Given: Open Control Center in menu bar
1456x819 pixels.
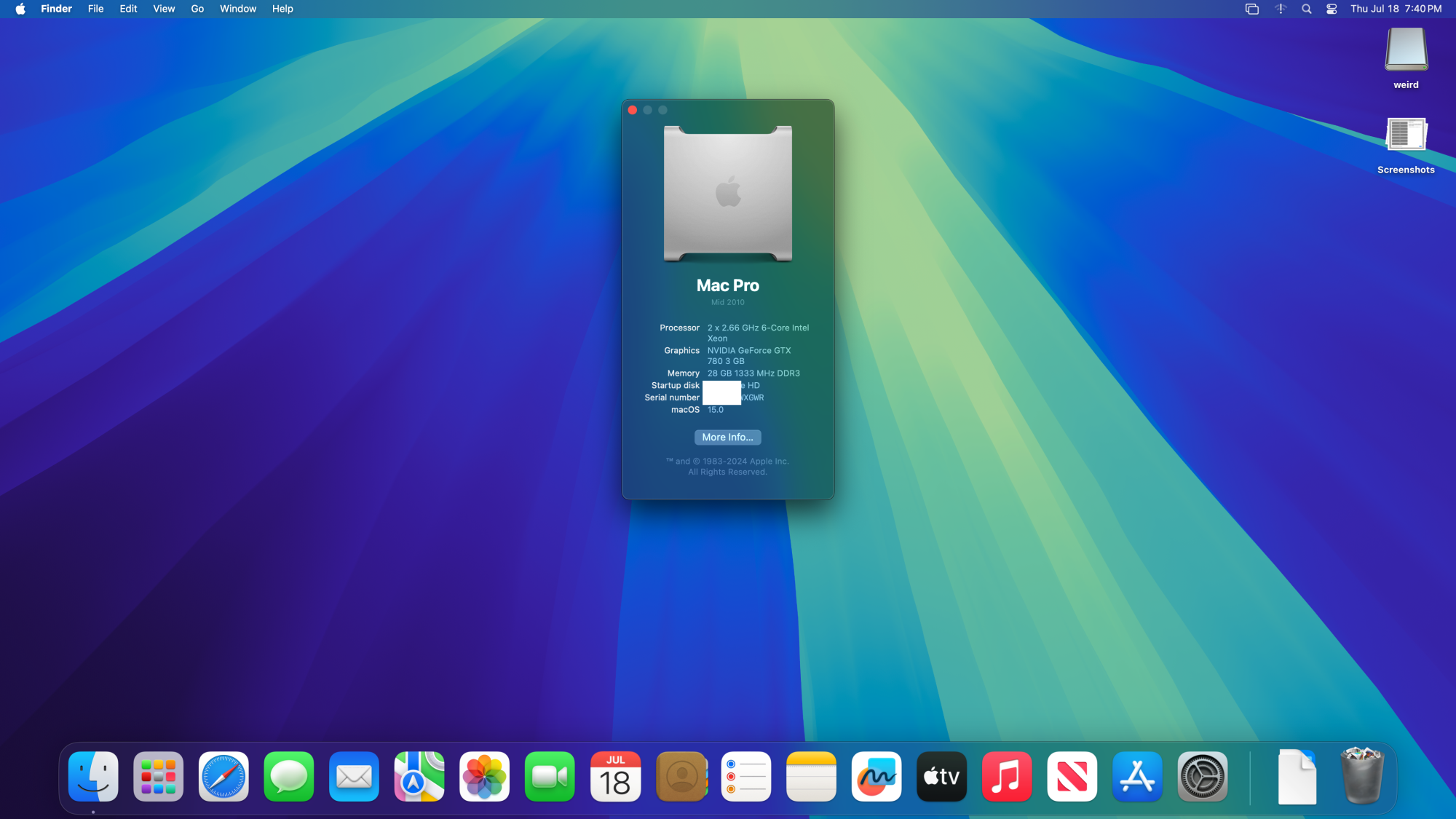Looking at the screenshot, I should [x=1332, y=9].
